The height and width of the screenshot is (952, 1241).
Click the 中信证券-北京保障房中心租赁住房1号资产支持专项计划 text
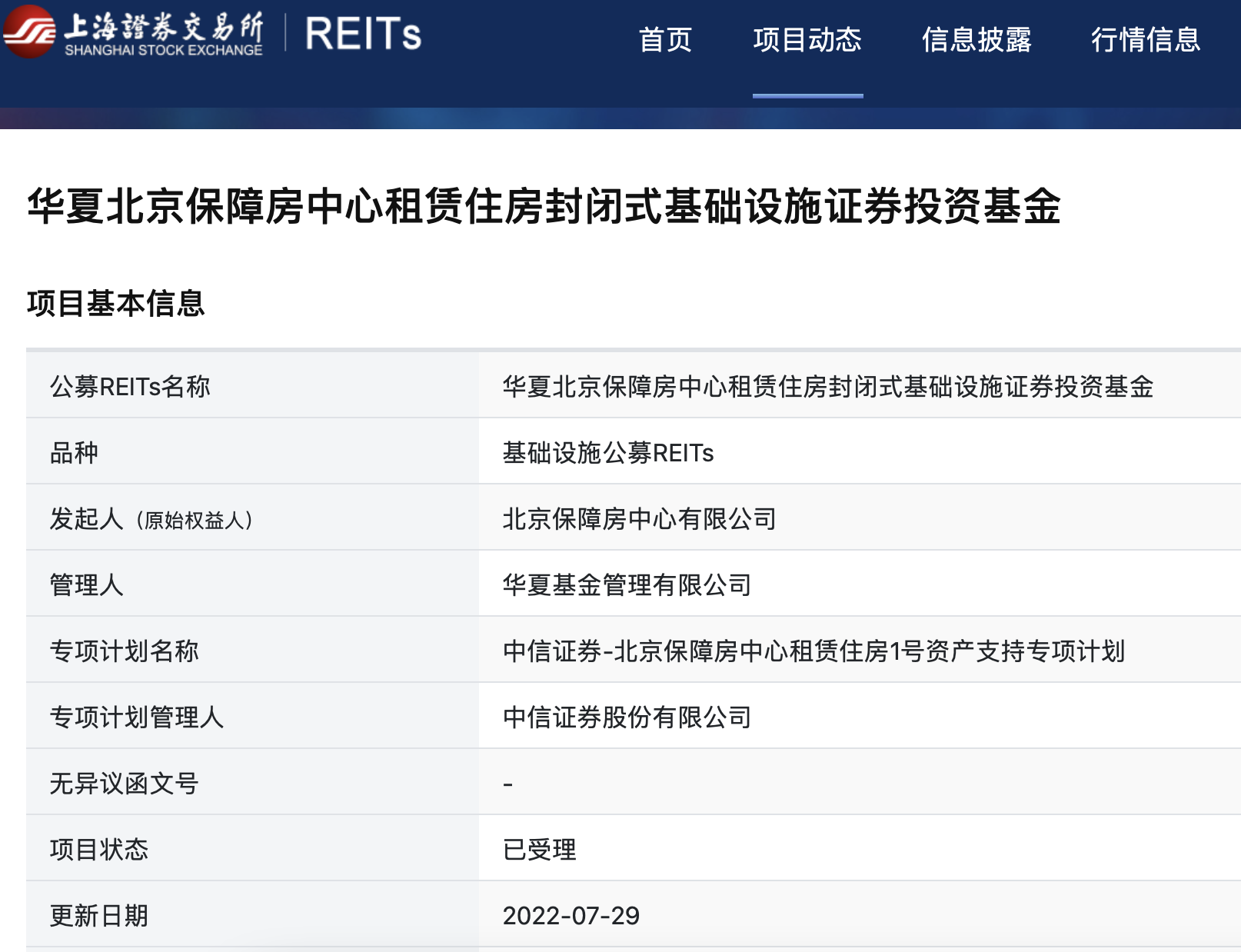[x=813, y=651]
